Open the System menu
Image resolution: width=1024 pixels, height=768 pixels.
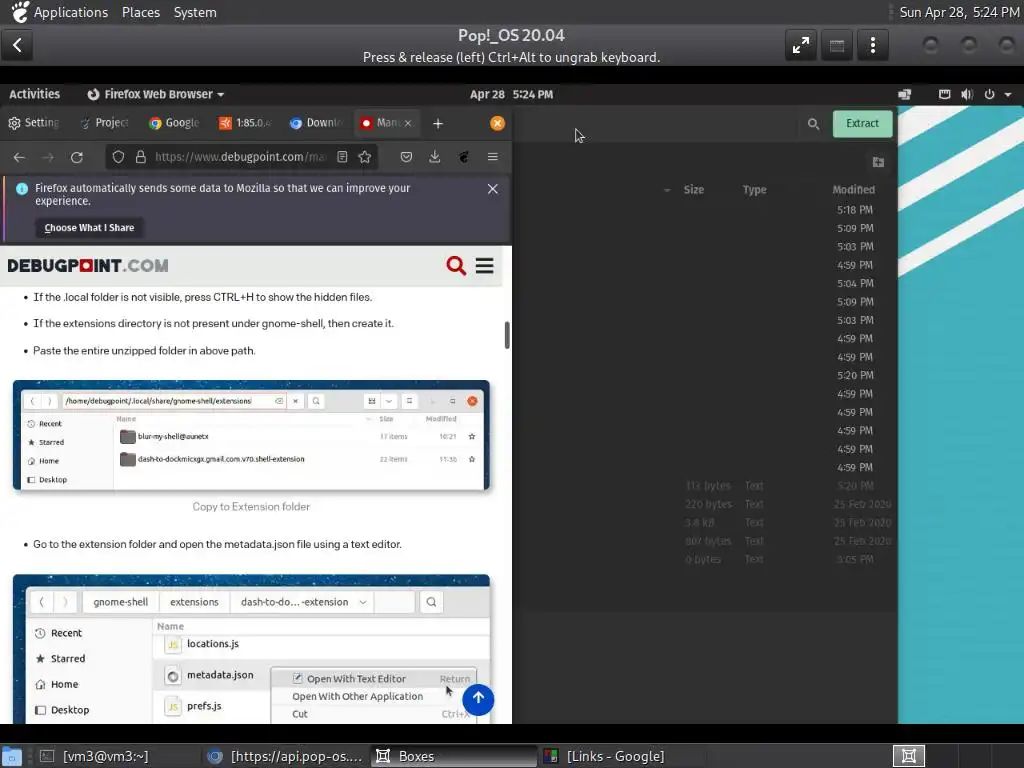[195, 12]
